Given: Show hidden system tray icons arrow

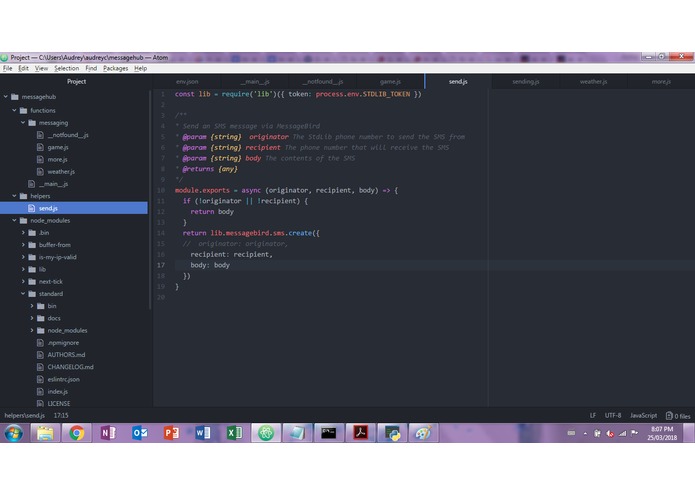Looking at the screenshot, I should (x=585, y=434).
